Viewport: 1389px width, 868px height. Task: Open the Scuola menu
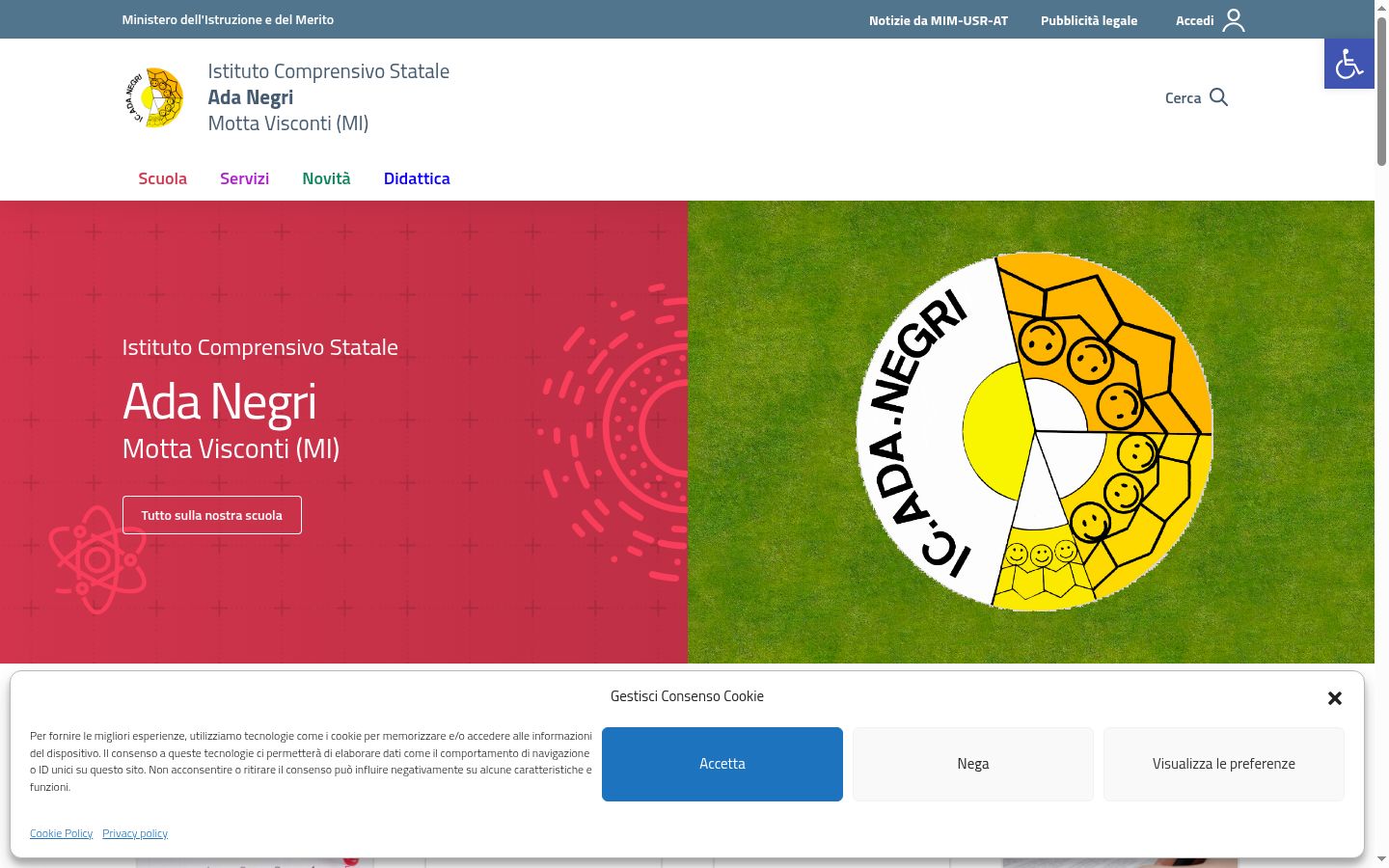pos(162,178)
